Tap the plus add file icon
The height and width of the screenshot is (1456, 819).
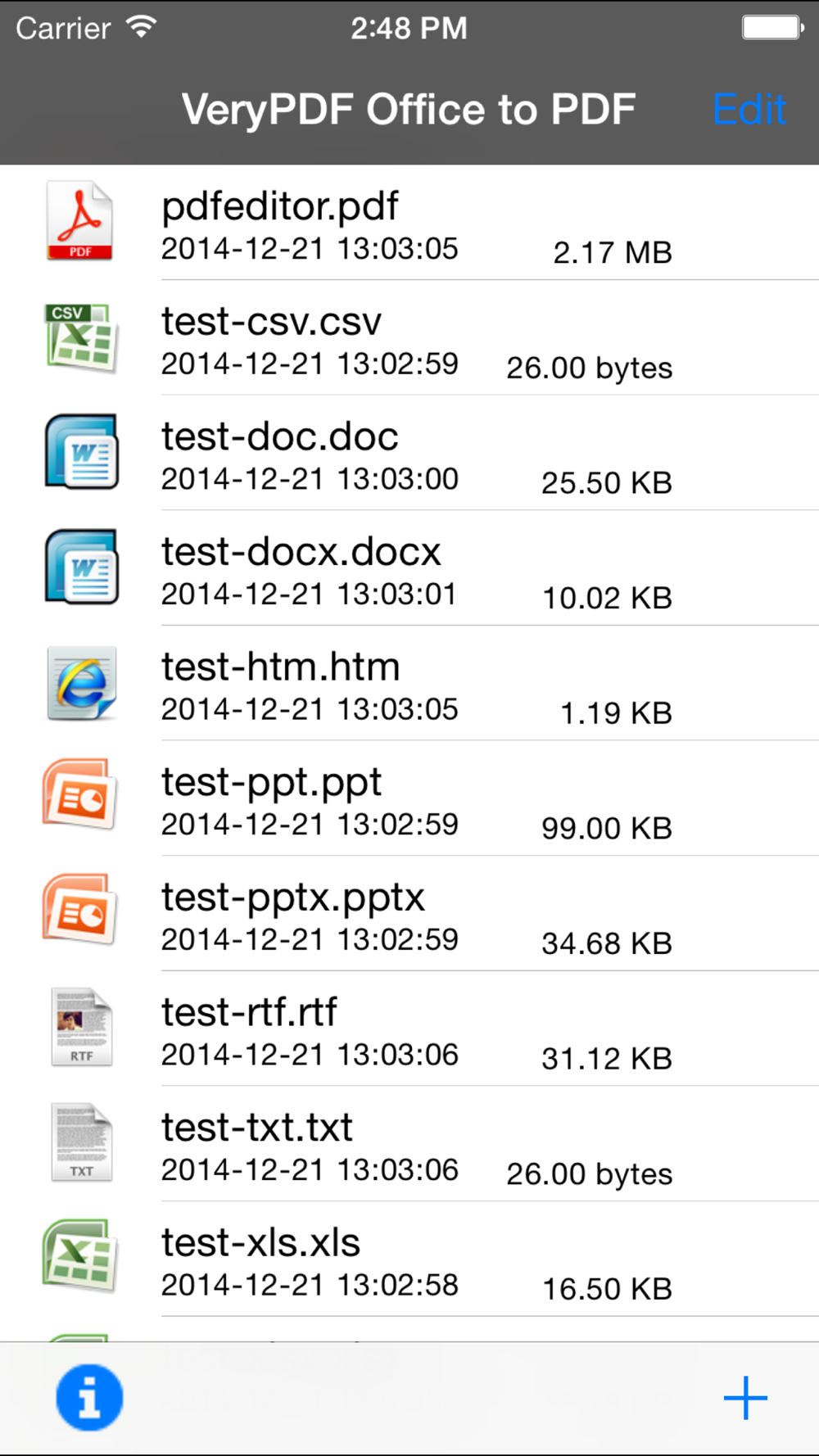[745, 1398]
